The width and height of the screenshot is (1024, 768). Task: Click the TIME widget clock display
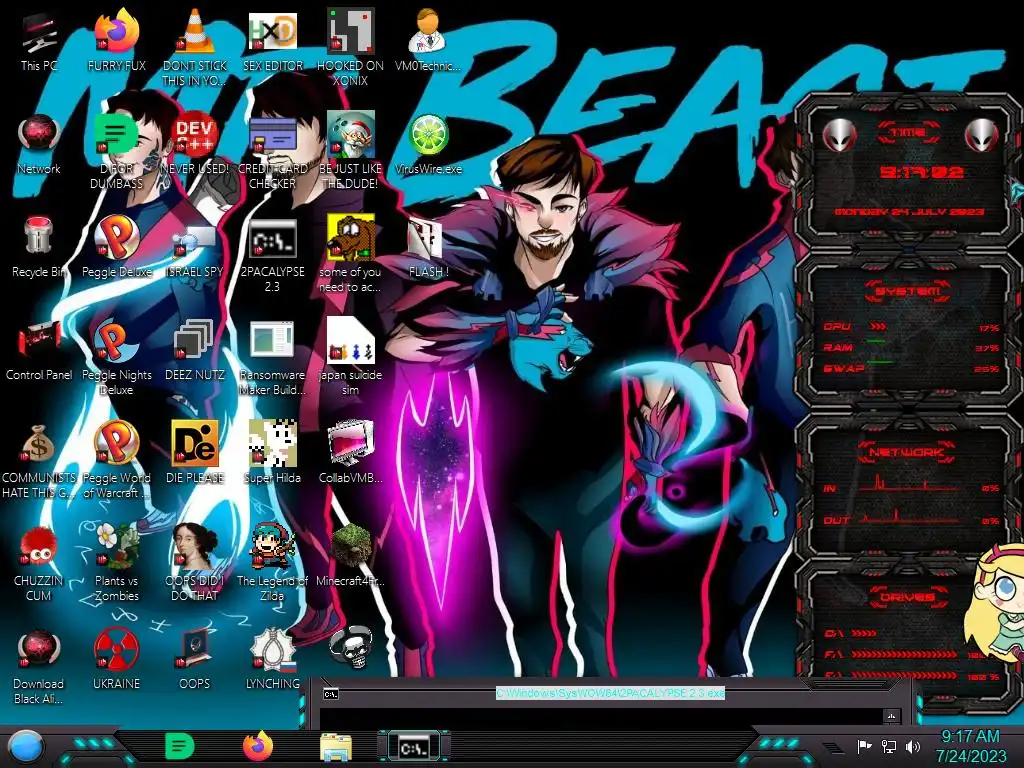point(921,172)
